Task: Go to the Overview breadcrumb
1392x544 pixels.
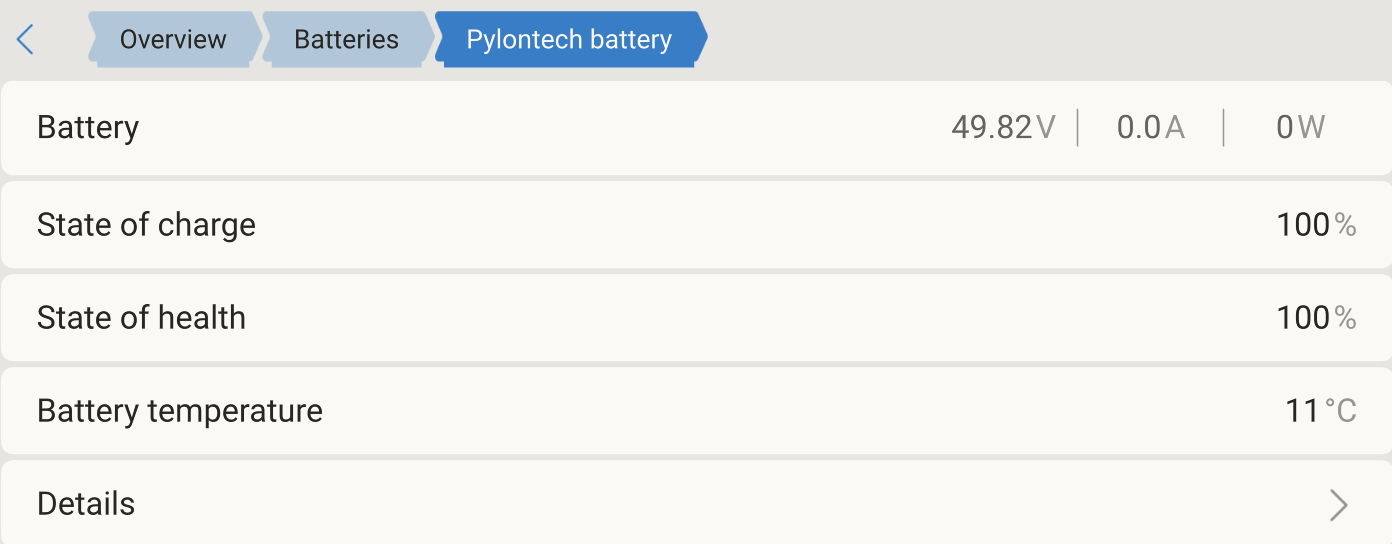Action: coord(173,40)
